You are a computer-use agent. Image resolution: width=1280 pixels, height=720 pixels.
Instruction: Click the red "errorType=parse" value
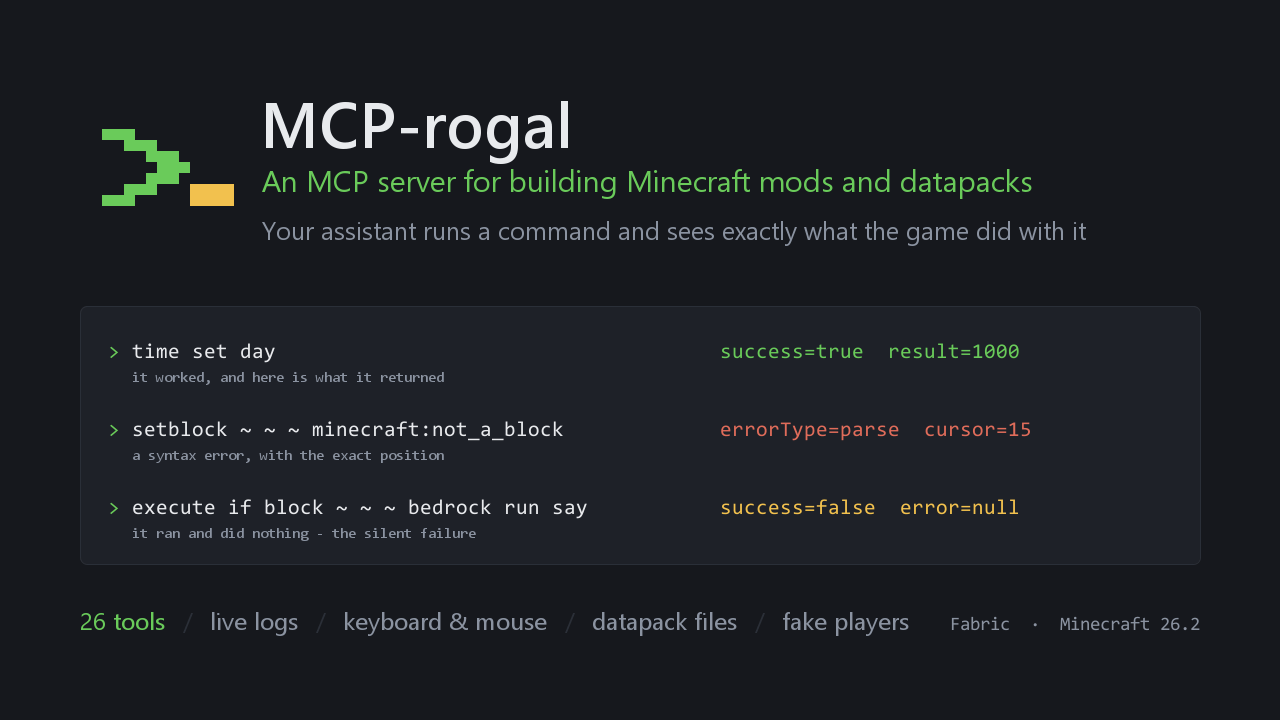pos(810,430)
